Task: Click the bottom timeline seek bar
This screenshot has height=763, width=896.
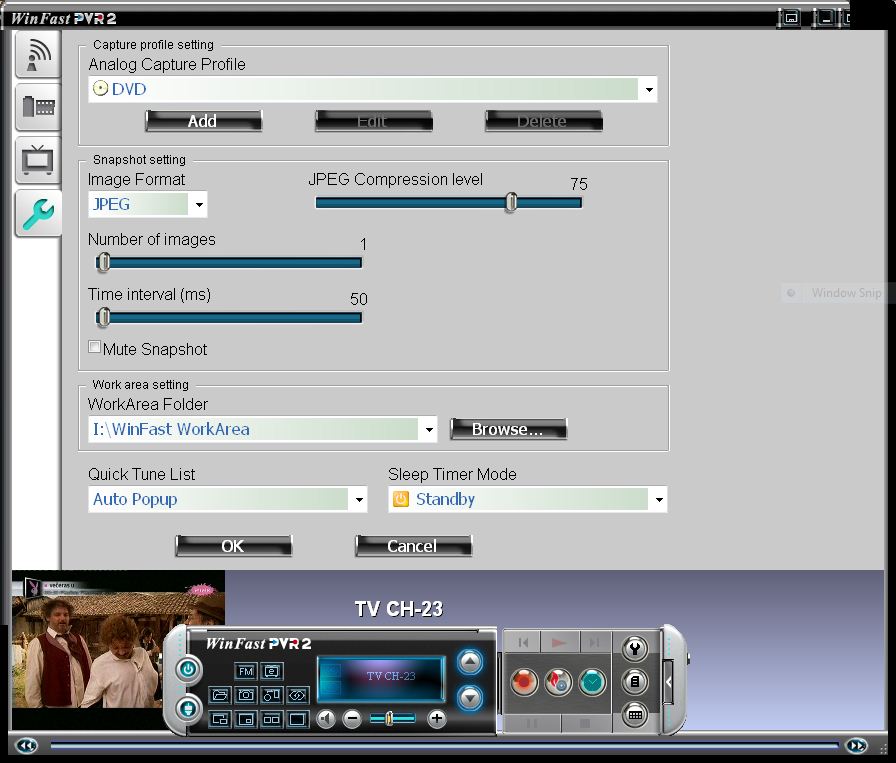Action: pyautogui.click(x=444, y=745)
